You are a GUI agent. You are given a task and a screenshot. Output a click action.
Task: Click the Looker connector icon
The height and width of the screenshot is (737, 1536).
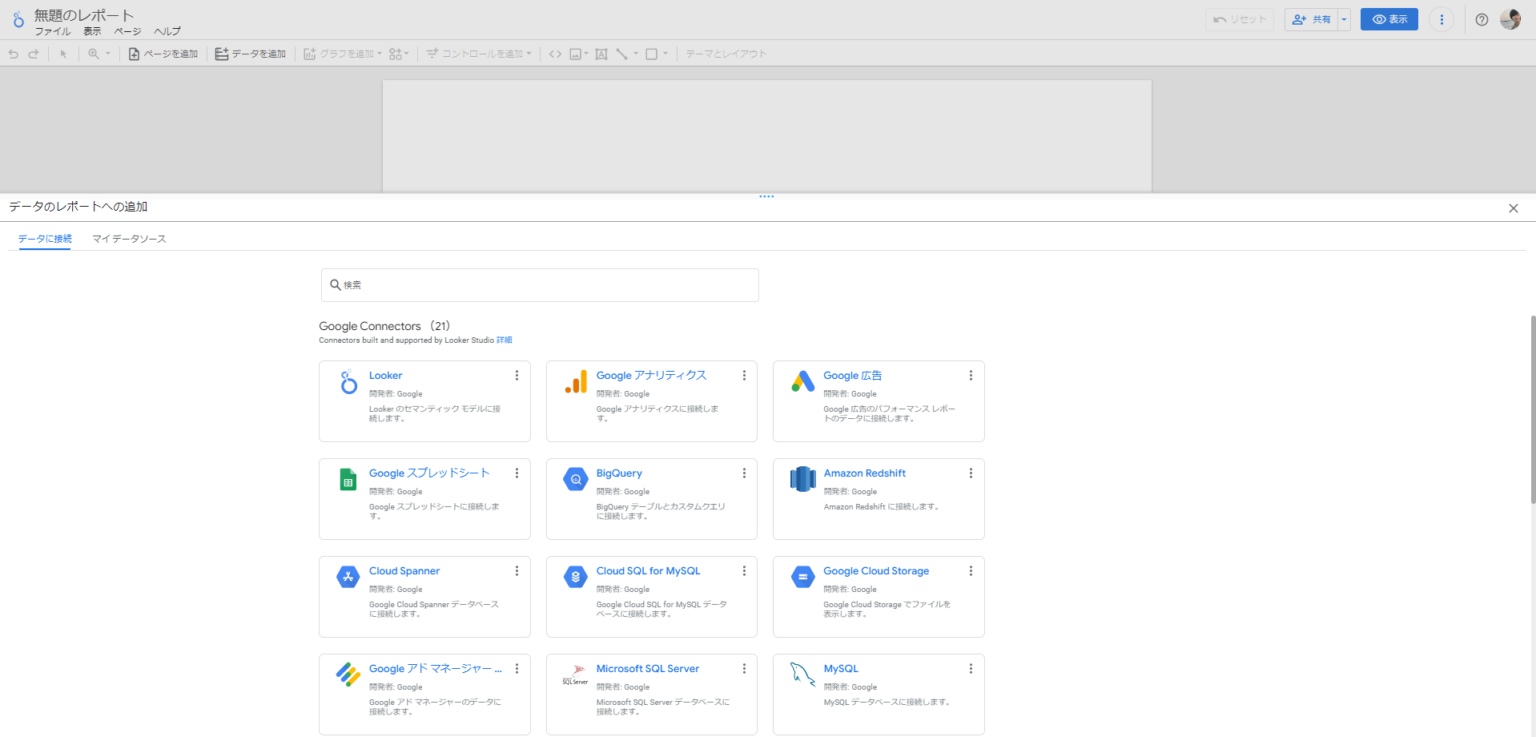click(348, 382)
